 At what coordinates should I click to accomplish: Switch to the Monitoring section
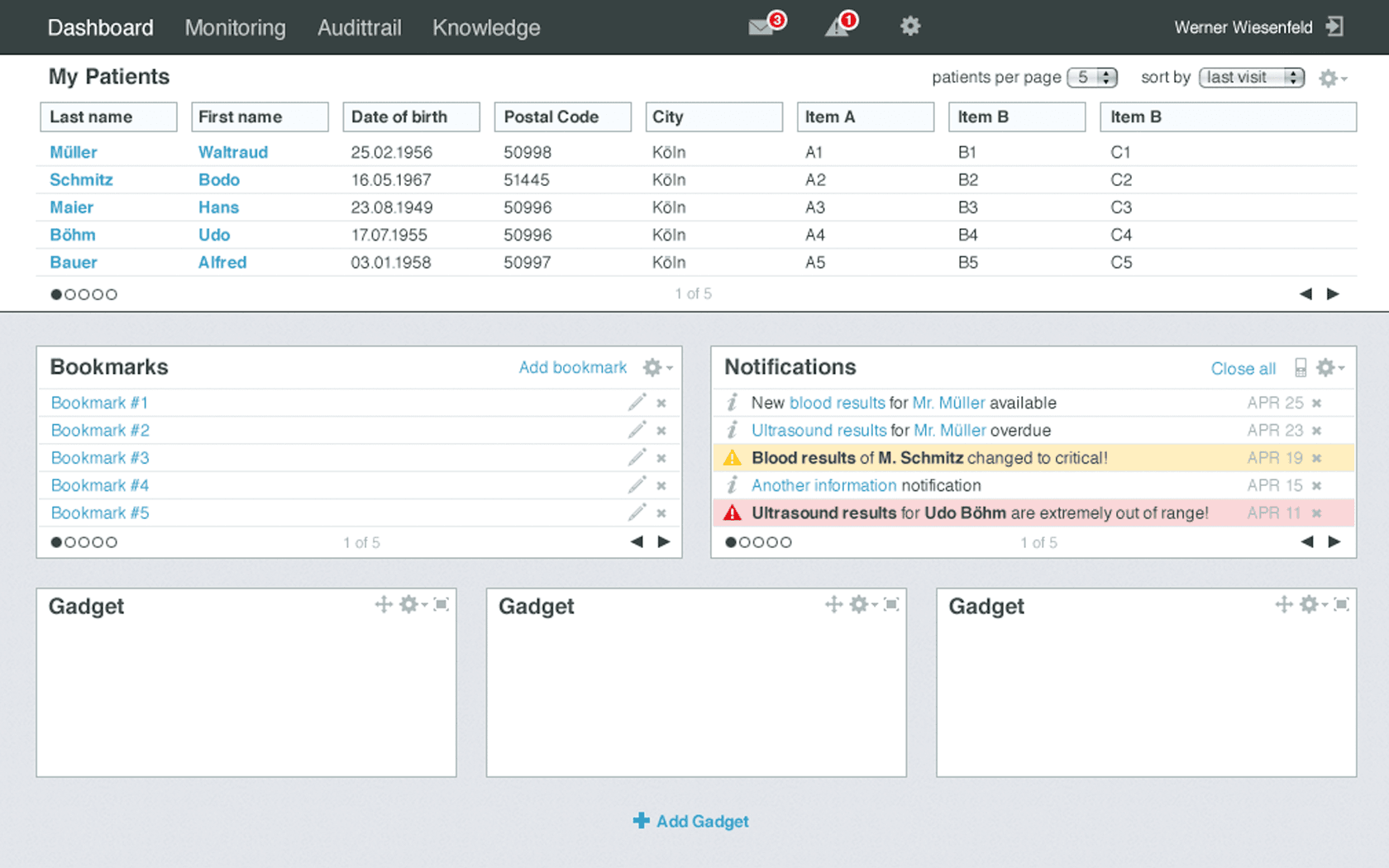point(235,27)
